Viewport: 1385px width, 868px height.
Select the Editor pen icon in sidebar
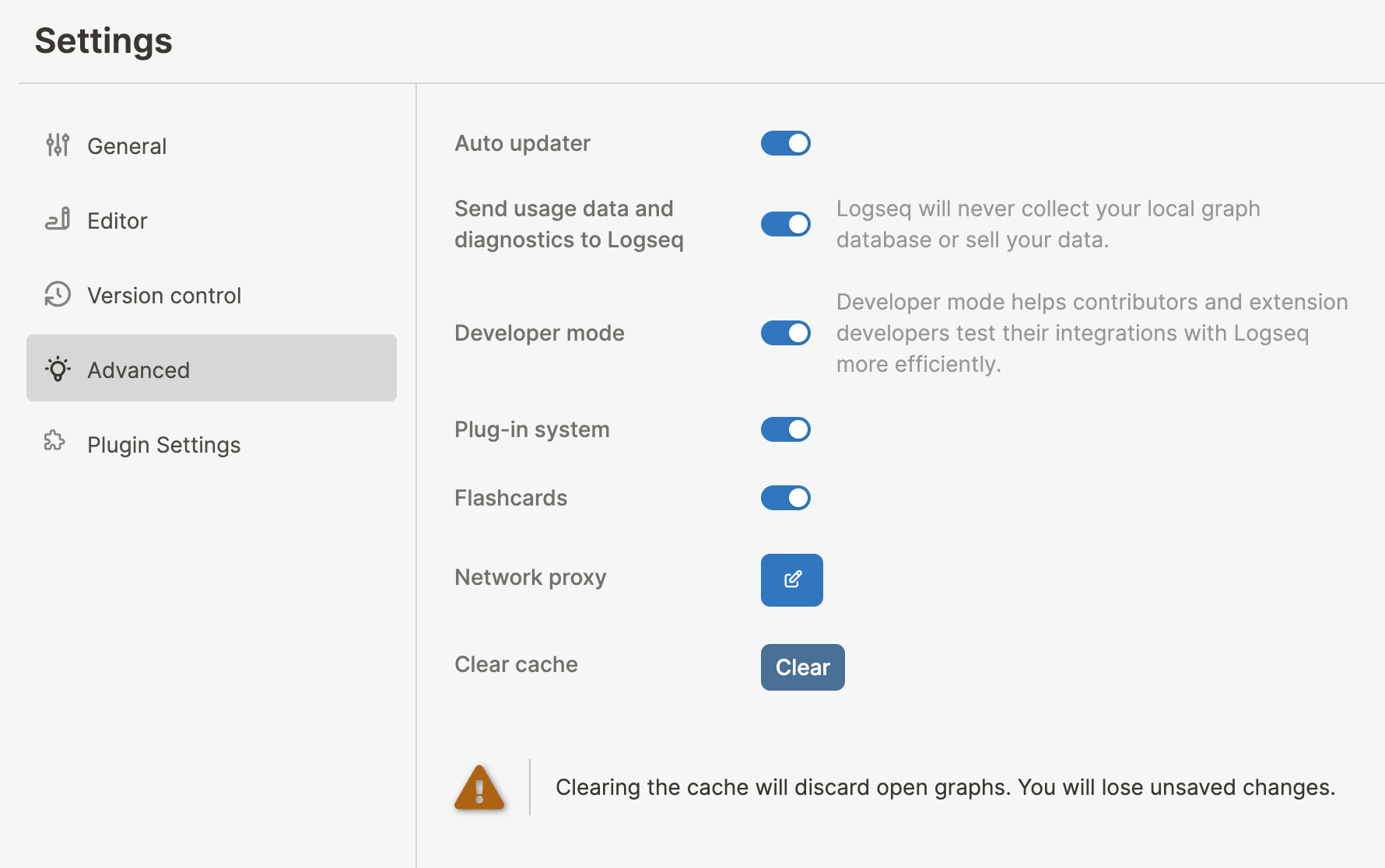(58, 220)
